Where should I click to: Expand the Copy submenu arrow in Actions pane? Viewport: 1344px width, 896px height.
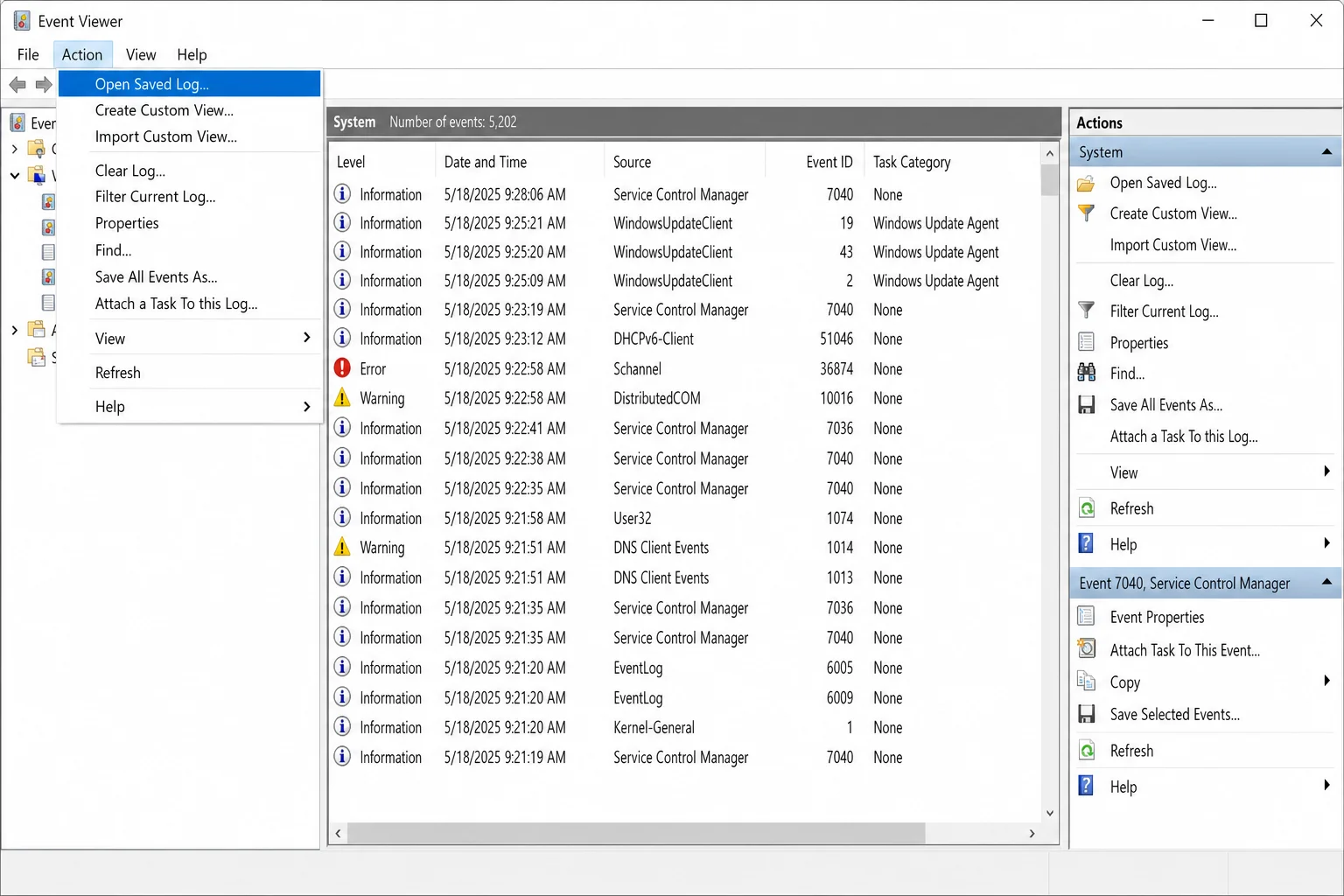(1326, 681)
